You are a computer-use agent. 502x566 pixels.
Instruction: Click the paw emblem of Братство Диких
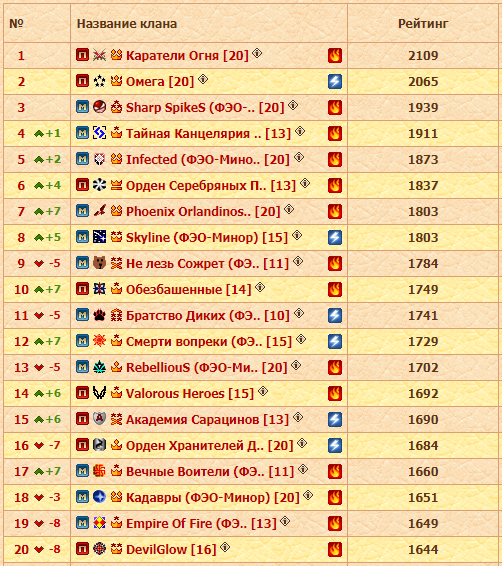click(99, 315)
